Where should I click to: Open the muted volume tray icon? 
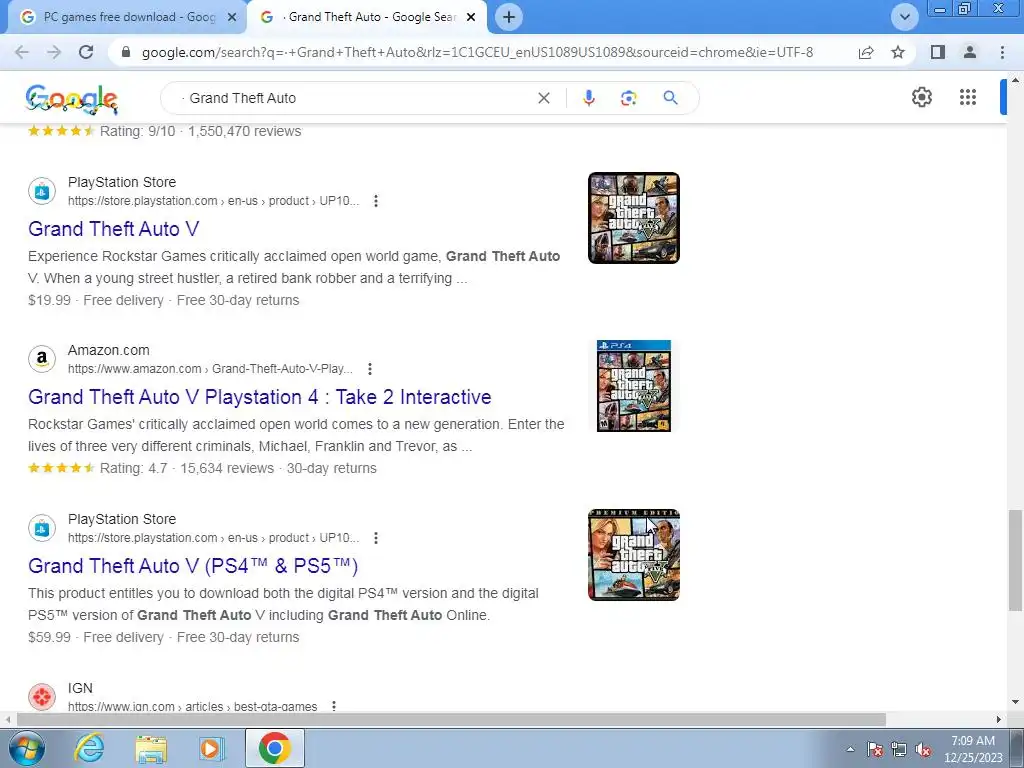coord(923,750)
